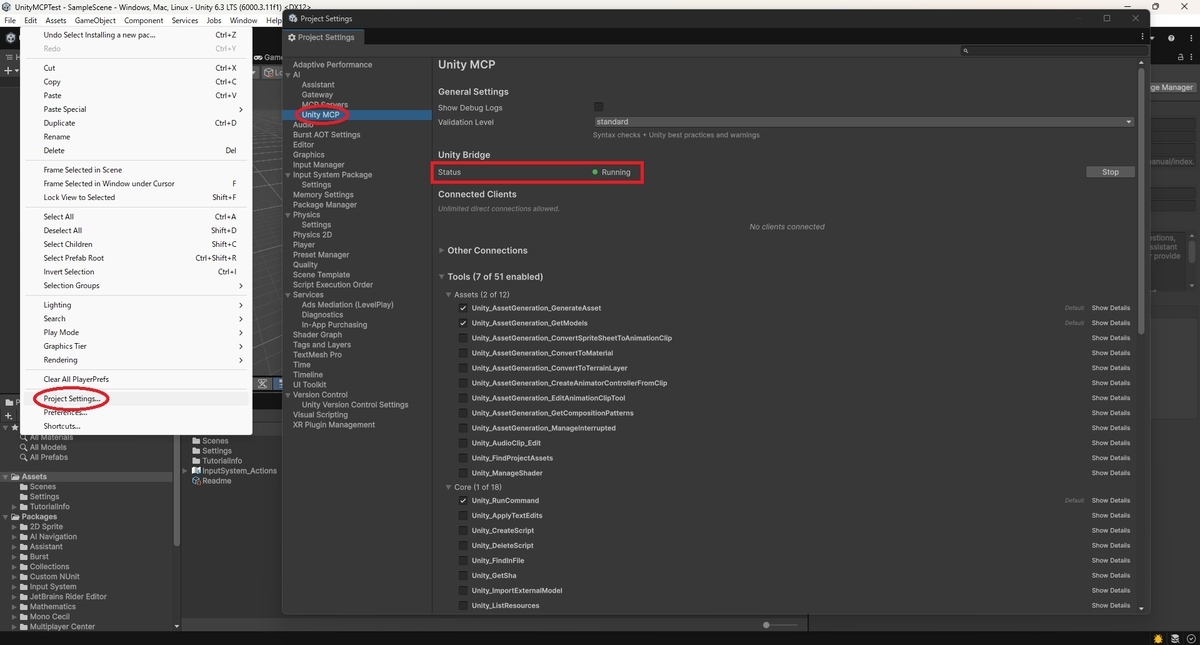Screen dimensions: 1200x645
Task: Choose Project Settings... from Edit menu
Action: pyautogui.click(x=136, y=399)
